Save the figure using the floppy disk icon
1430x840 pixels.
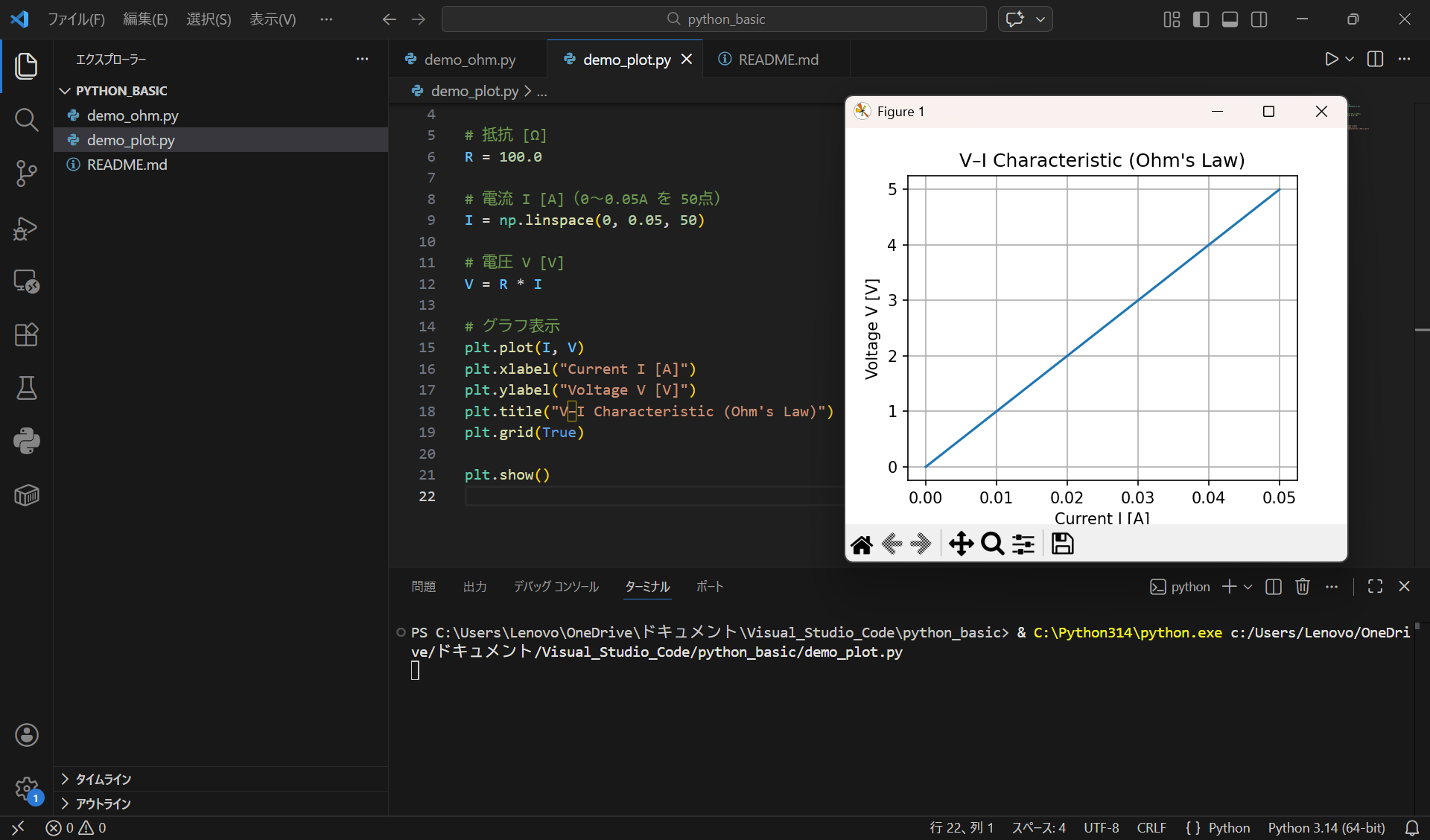click(x=1062, y=544)
